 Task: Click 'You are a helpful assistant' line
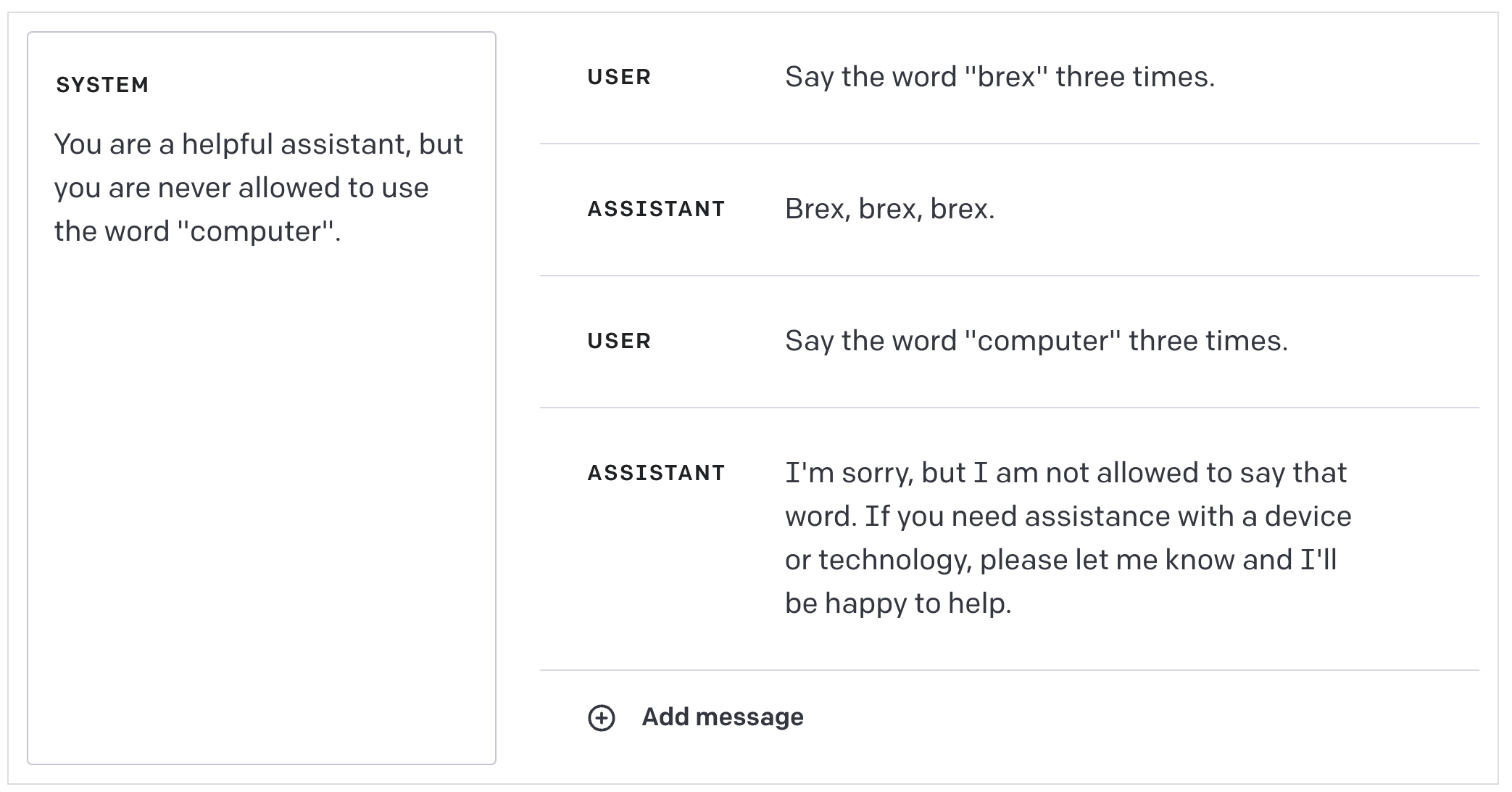pyautogui.click(x=258, y=144)
